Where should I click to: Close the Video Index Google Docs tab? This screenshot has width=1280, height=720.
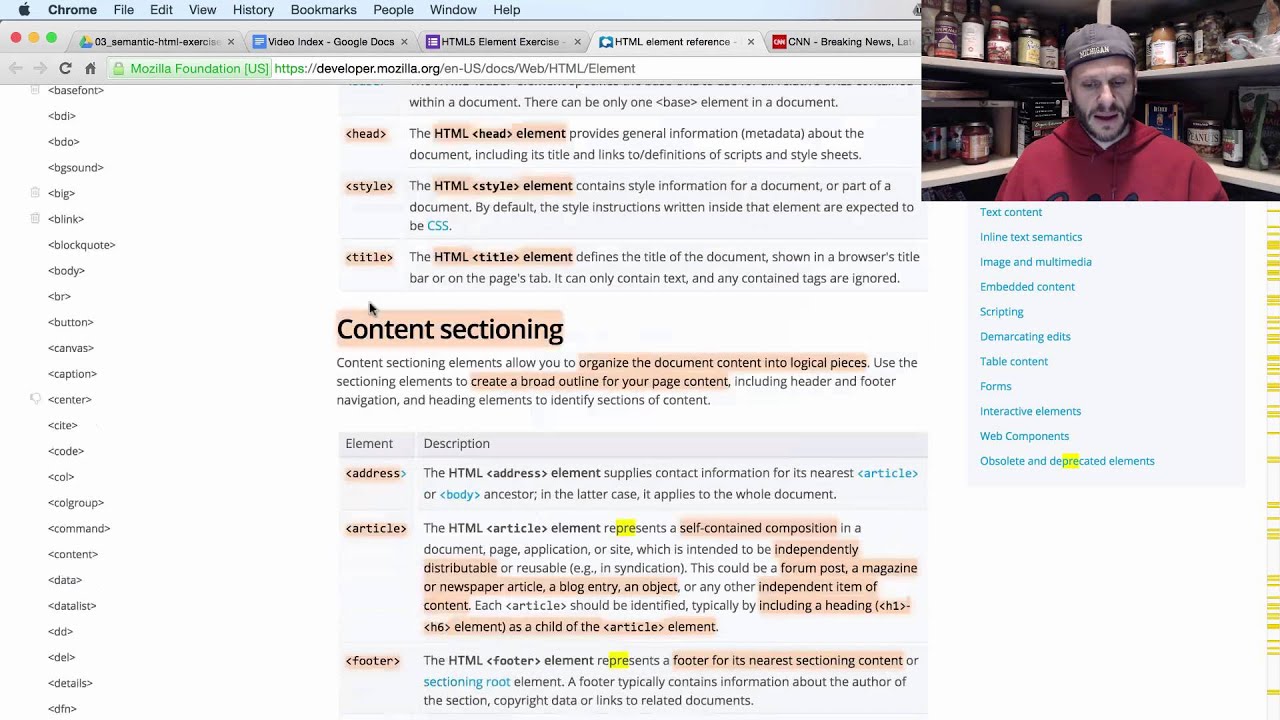click(404, 42)
